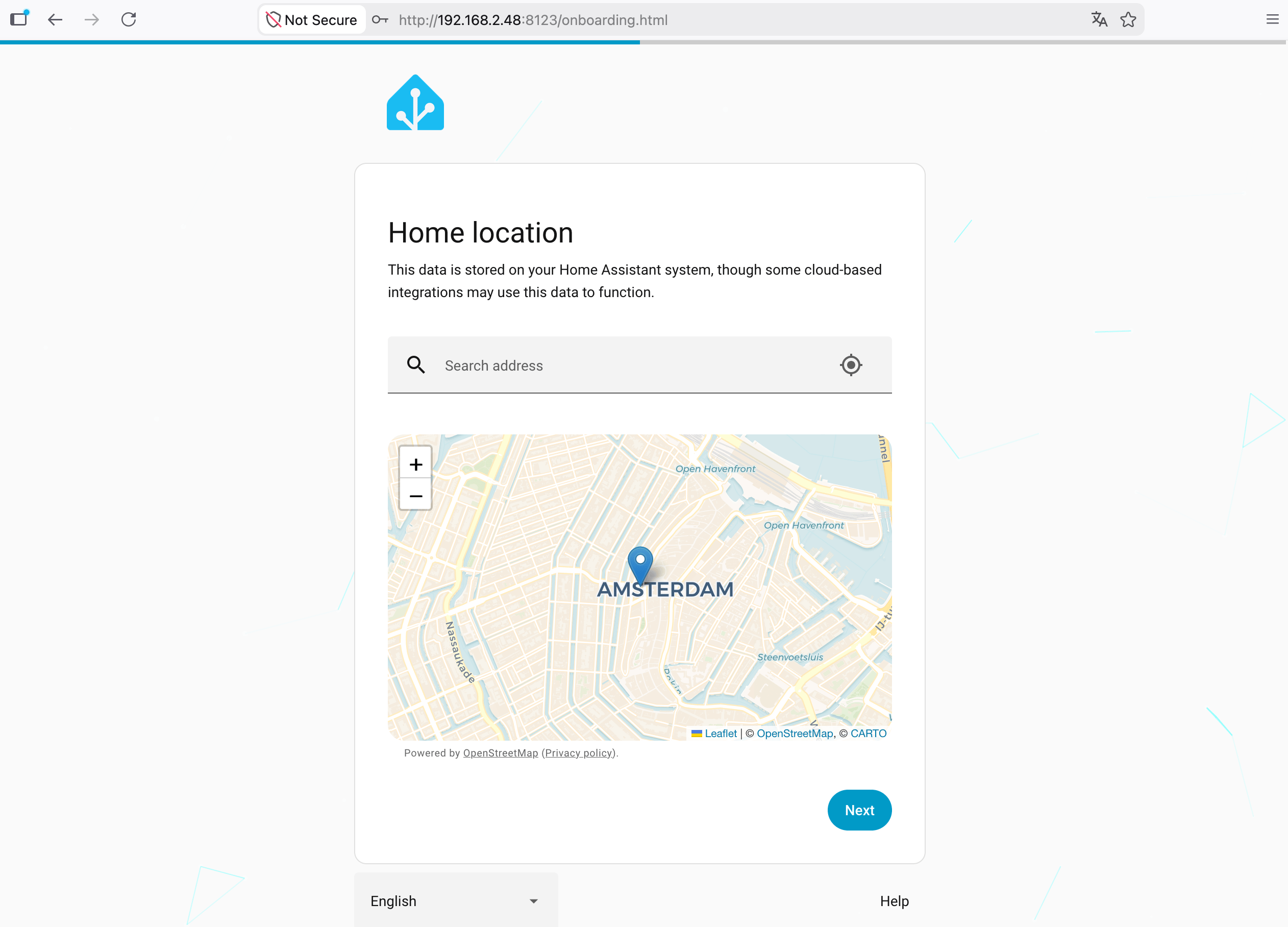This screenshot has height=927, width=1288.
Task: Open the OpenStreetMap map attribution link
Action: click(x=795, y=734)
